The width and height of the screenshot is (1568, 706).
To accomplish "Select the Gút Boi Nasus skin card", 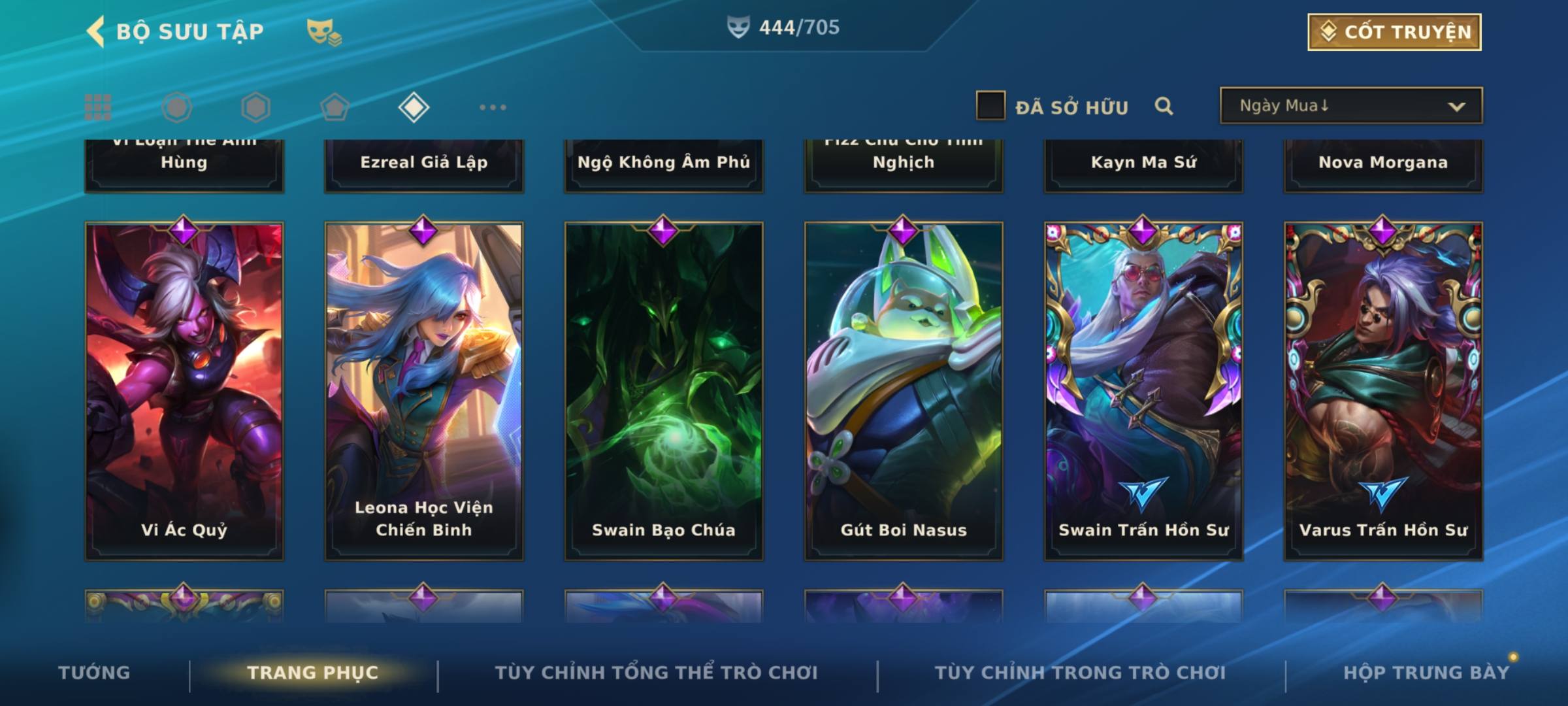I will [x=904, y=391].
